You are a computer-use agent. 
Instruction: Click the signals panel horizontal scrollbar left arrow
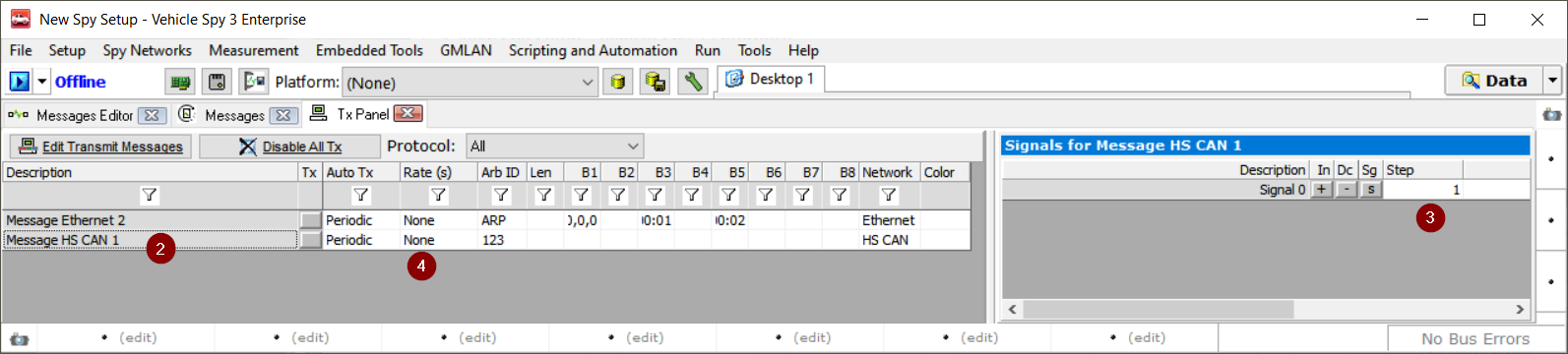point(1013,309)
